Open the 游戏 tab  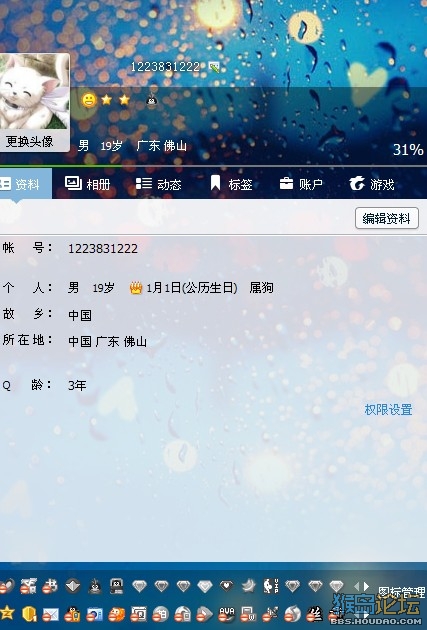tap(372, 184)
